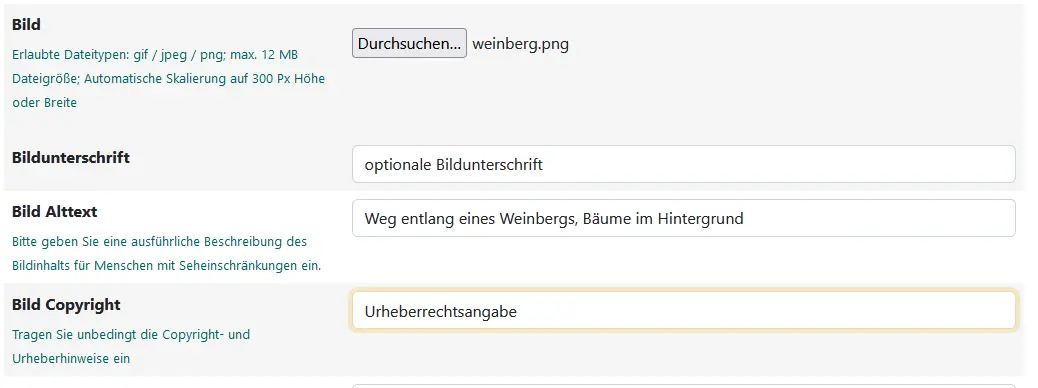Screen dimensions: 1038x388
Task: Click the Durchsuchen... file browse button
Action: coord(409,43)
